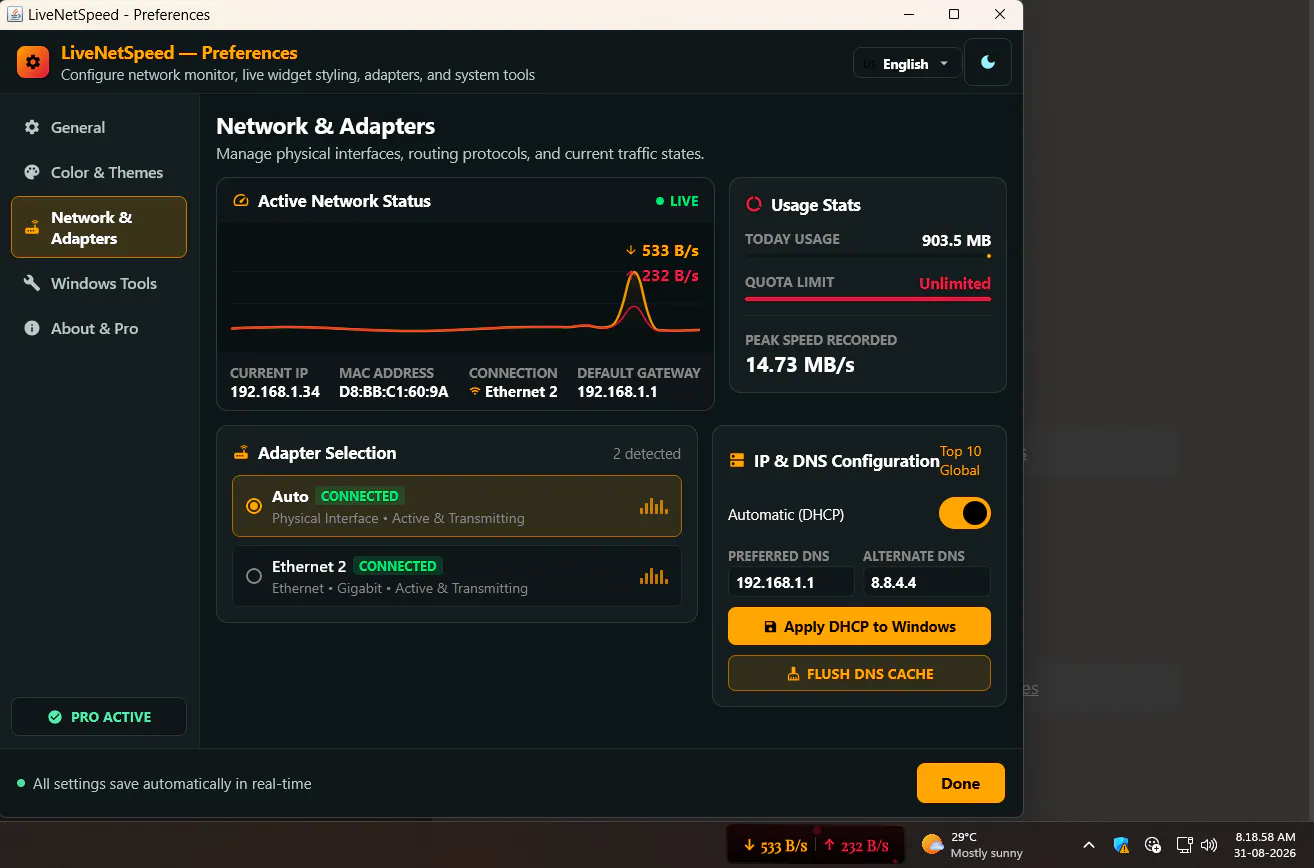Click the Done button
Viewport: 1314px width, 868px height.
tap(960, 783)
